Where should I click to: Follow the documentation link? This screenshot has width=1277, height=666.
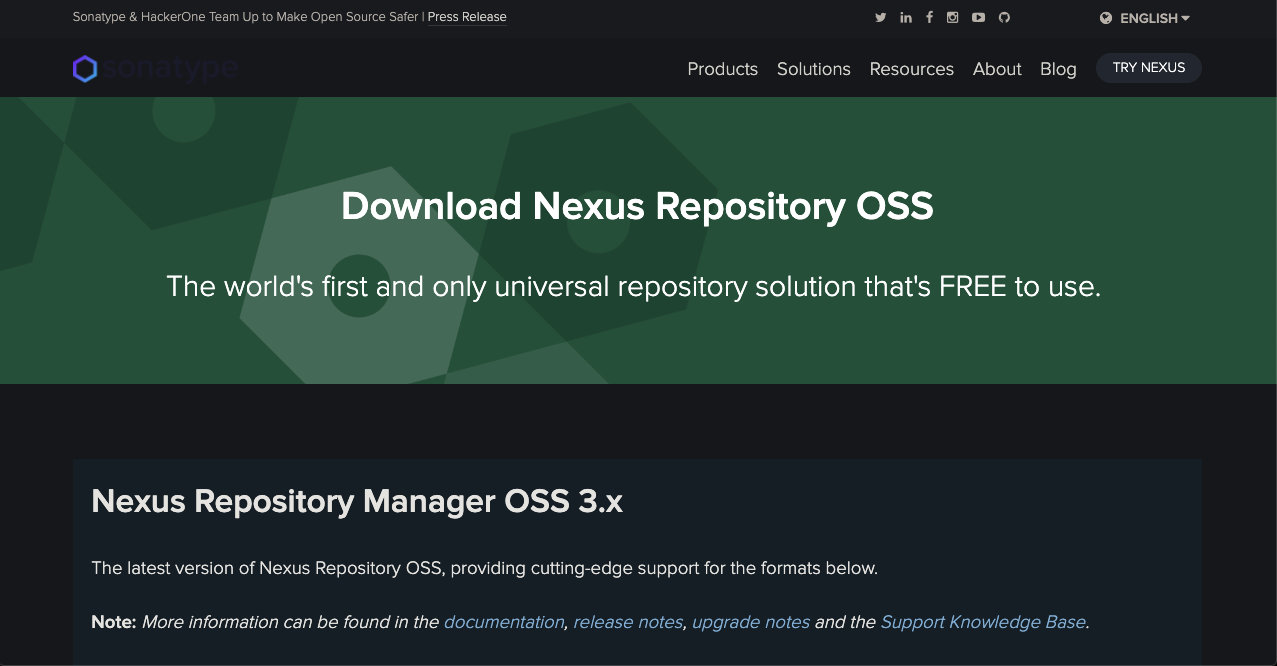pyautogui.click(x=504, y=622)
